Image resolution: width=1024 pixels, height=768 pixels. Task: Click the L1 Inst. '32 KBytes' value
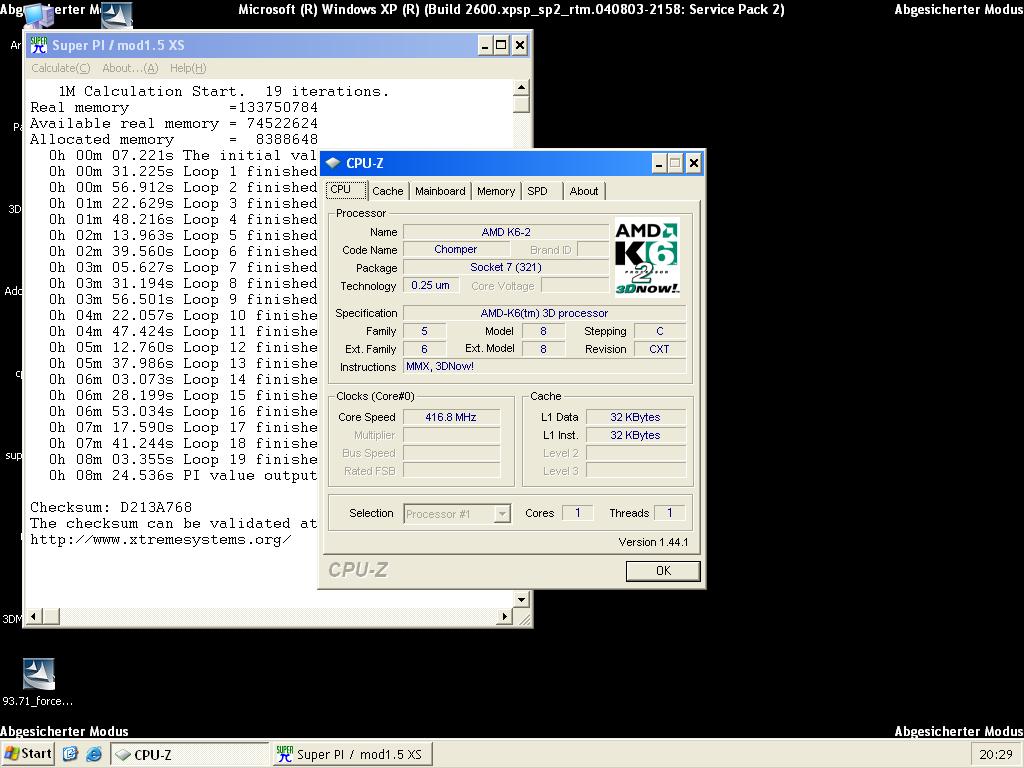coord(635,436)
